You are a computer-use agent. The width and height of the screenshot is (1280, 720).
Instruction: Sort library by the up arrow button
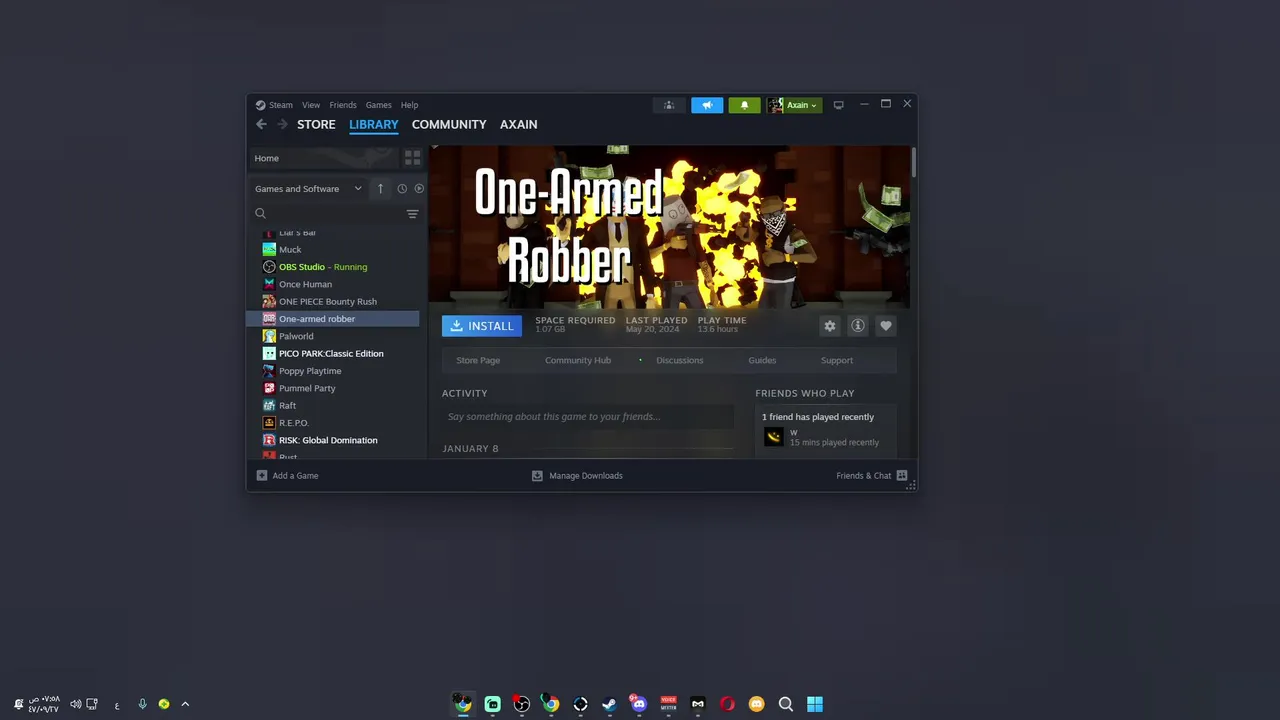(380, 188)
